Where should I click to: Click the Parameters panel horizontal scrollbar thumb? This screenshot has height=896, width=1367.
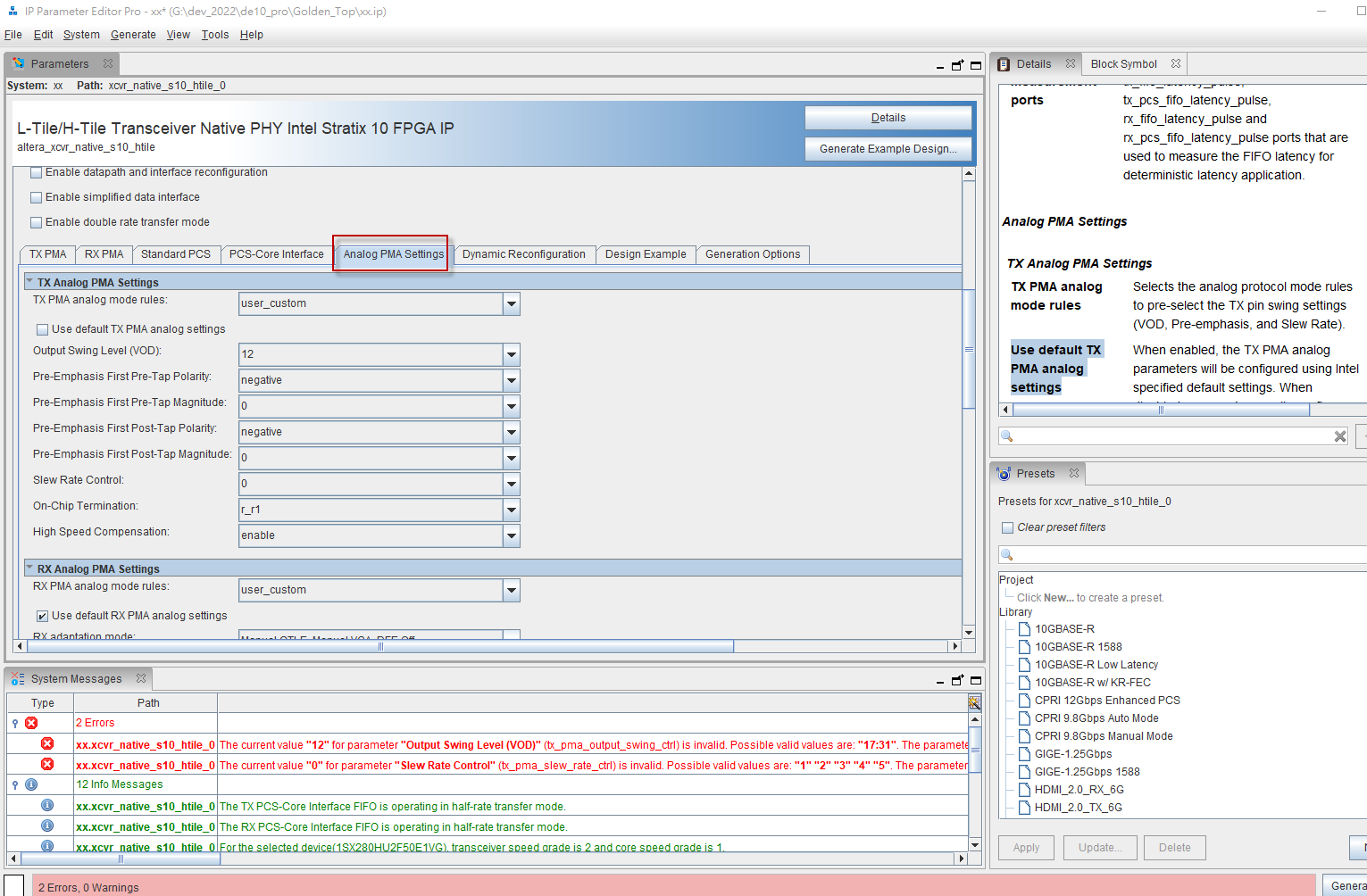(x=380, y=646)
